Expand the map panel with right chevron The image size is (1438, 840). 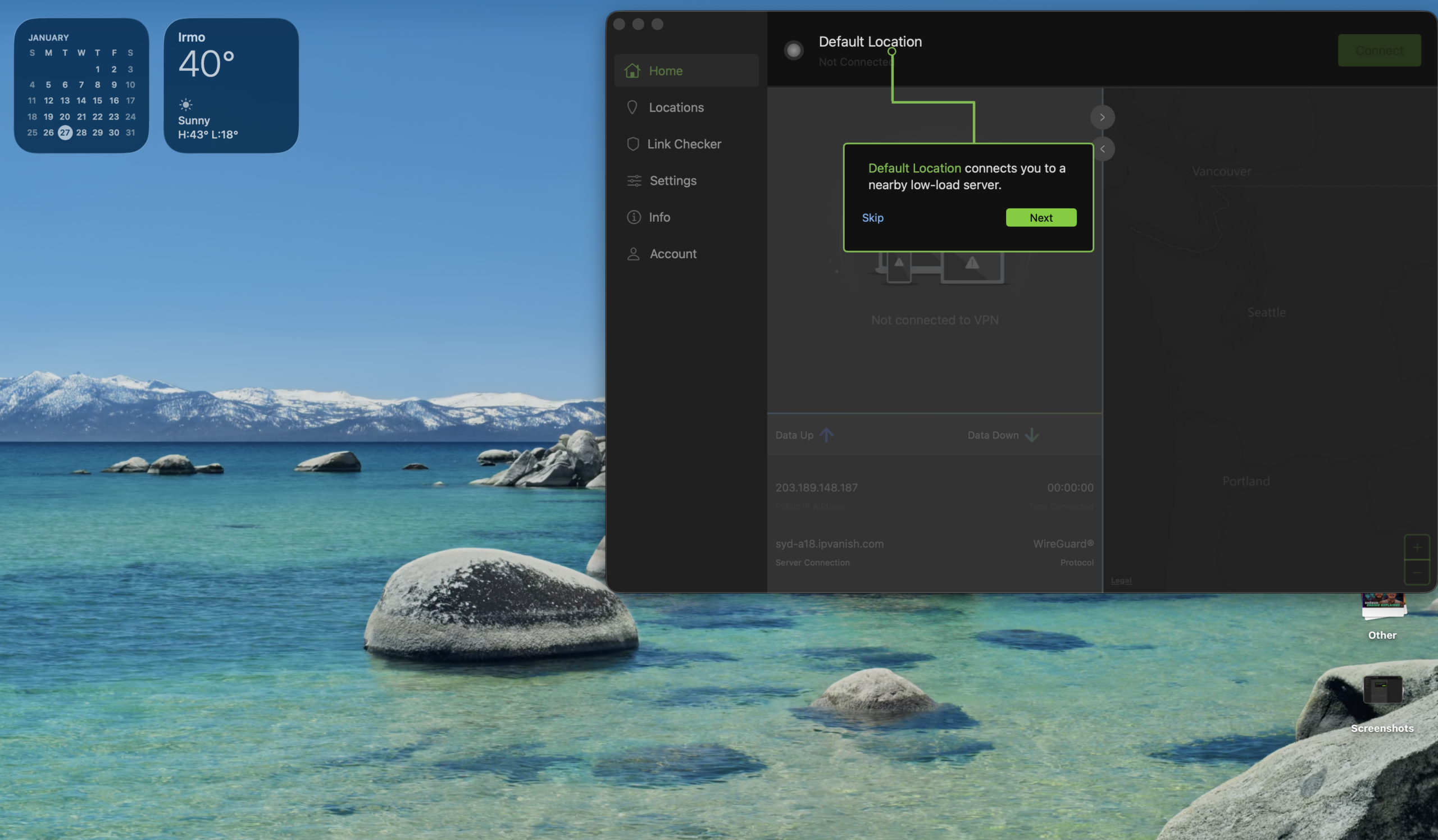(1102, 117)
